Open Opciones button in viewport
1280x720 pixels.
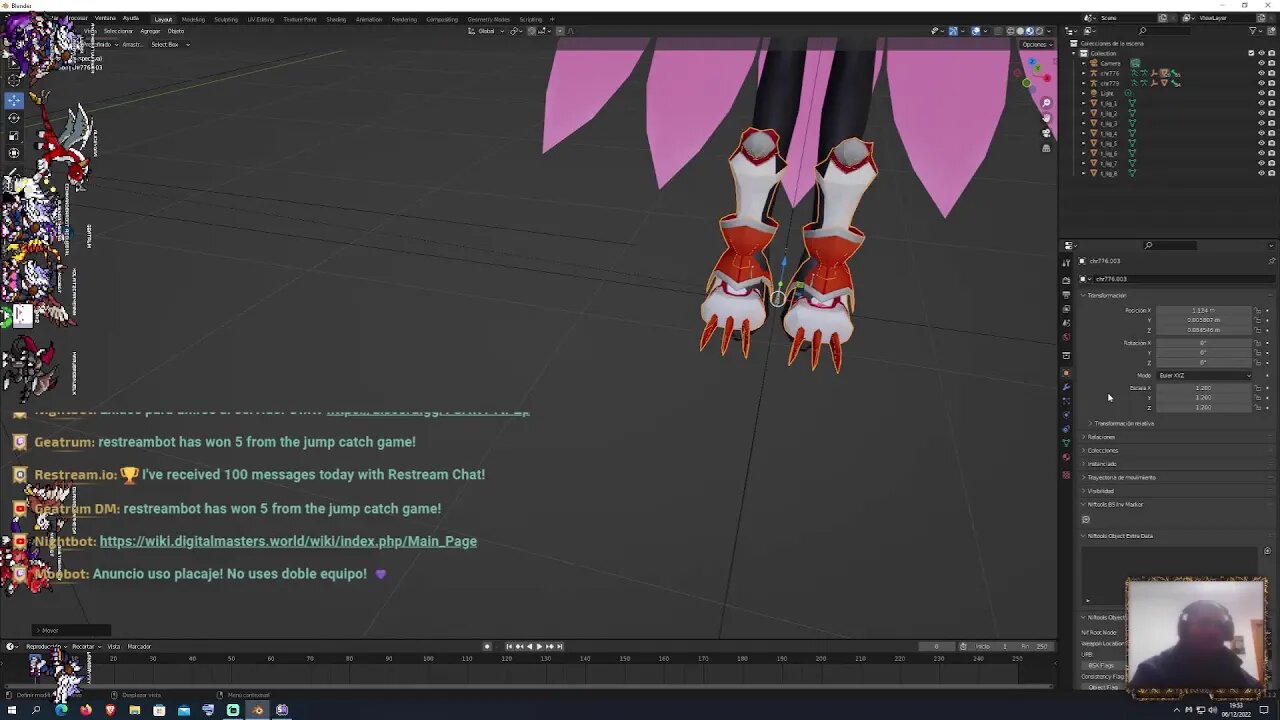click(x=1036, y=44)
